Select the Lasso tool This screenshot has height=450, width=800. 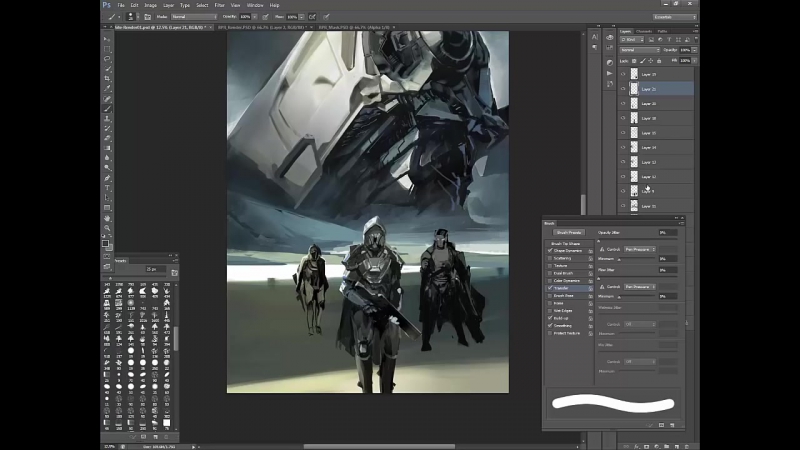(107, 59)
